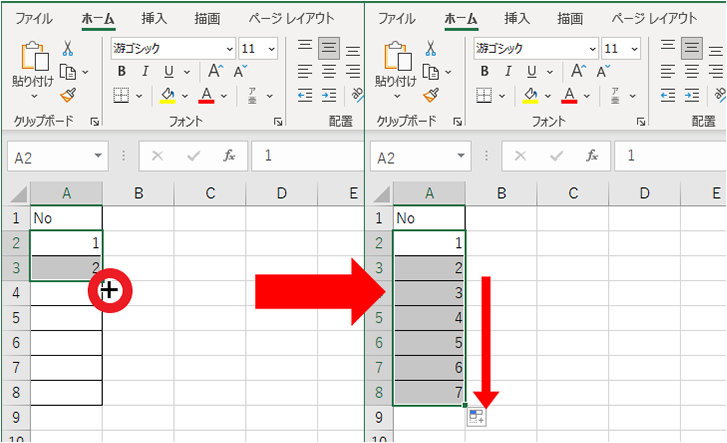Screen dimensions: 727x443
Task: Toggle Italic formatting in the right window
Action: pyautogui.click(x=508, y=71)
